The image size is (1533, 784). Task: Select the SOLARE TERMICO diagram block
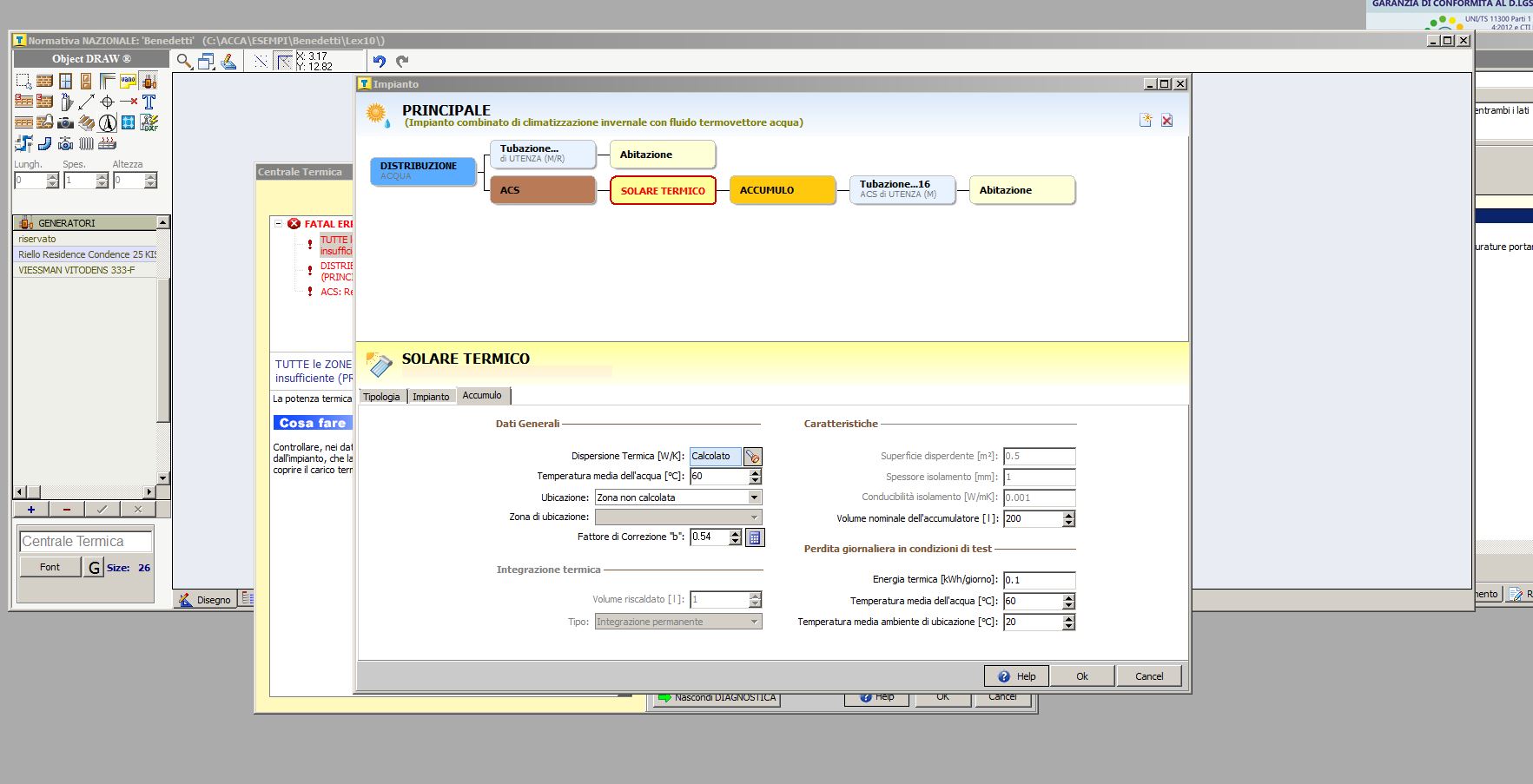(663, 191)
